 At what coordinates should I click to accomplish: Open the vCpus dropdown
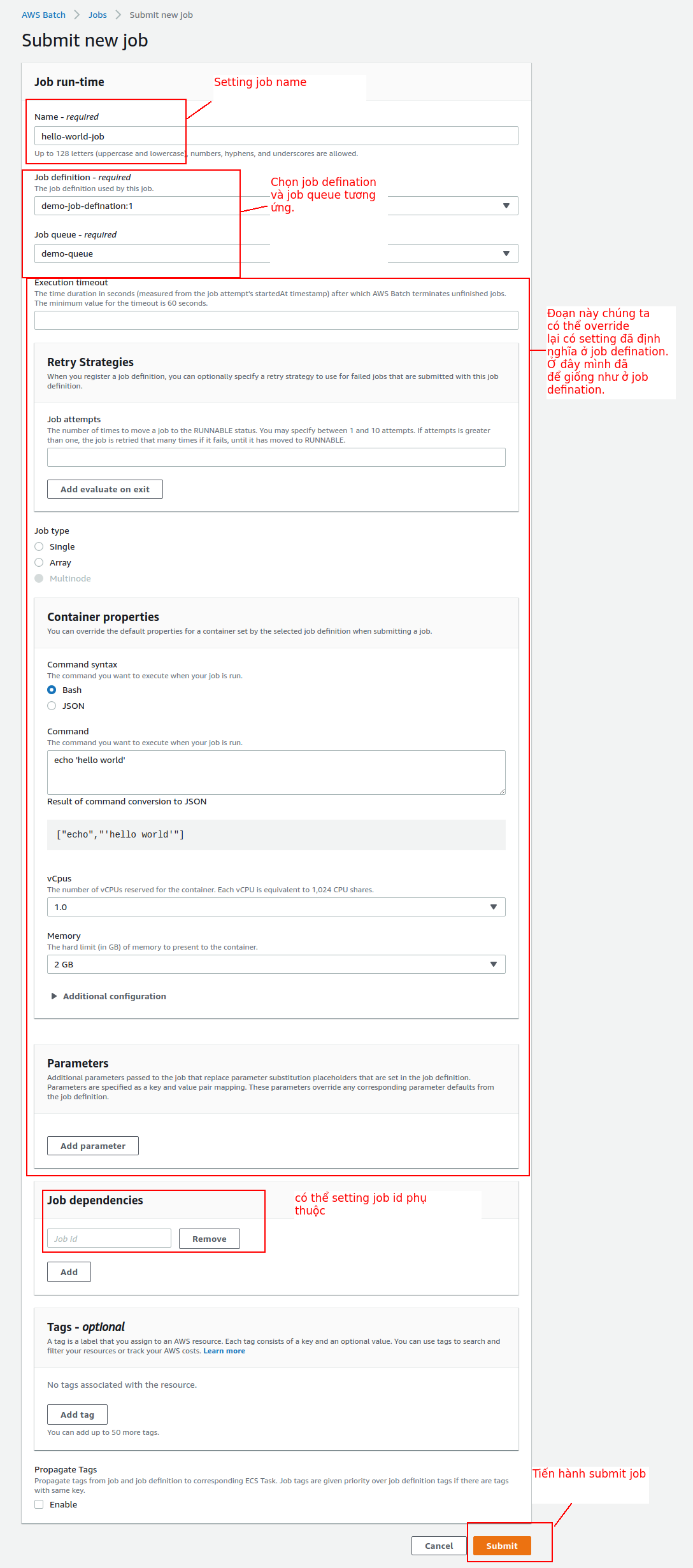(x=493, y=907)
